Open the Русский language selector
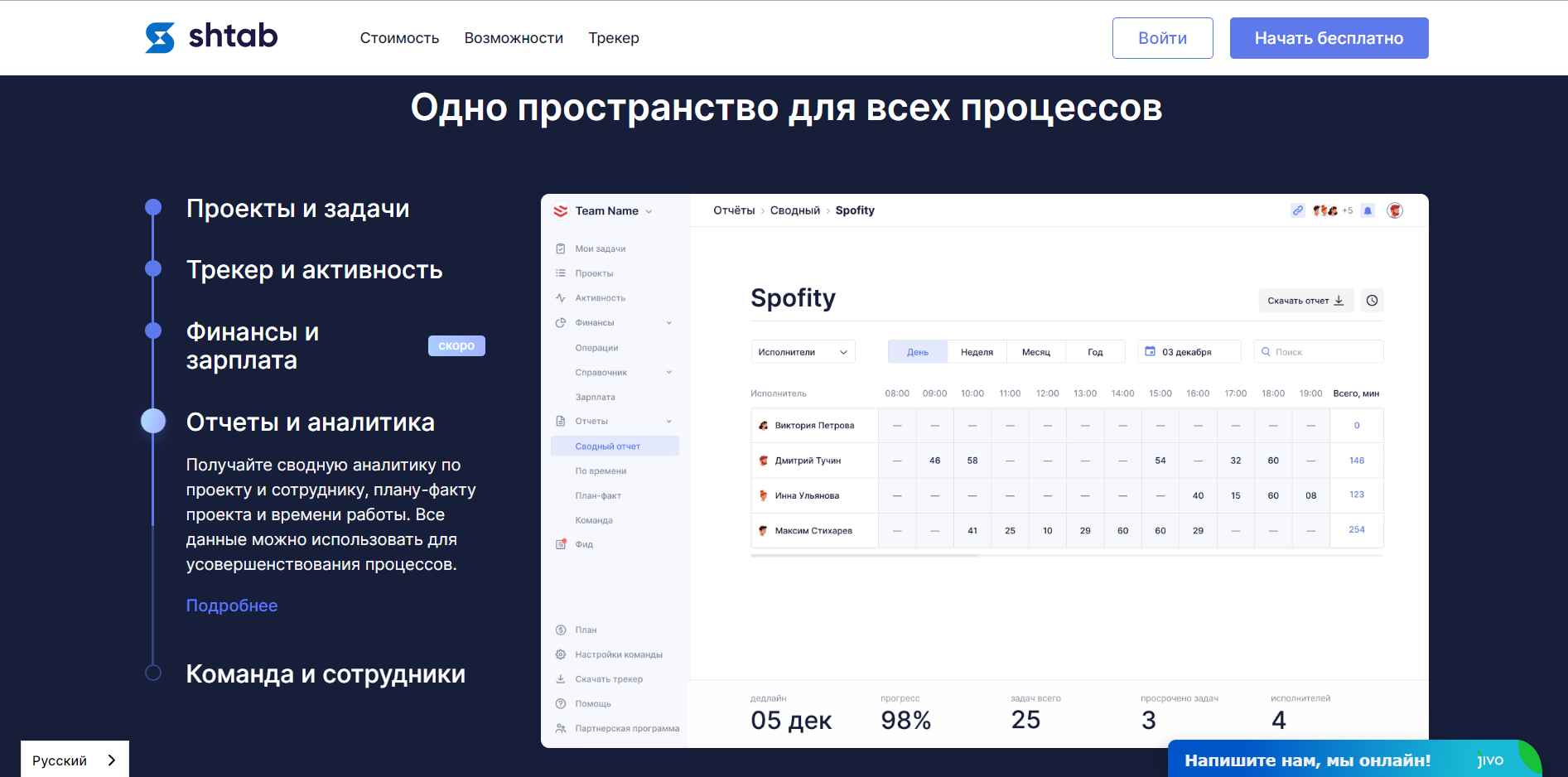1568x777 pixels. tap(75, 760)
